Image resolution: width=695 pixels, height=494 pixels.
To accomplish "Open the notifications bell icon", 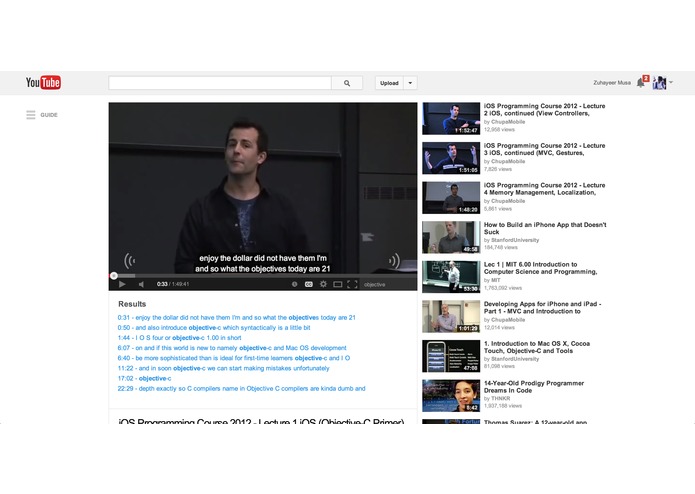I will (641, 82).
